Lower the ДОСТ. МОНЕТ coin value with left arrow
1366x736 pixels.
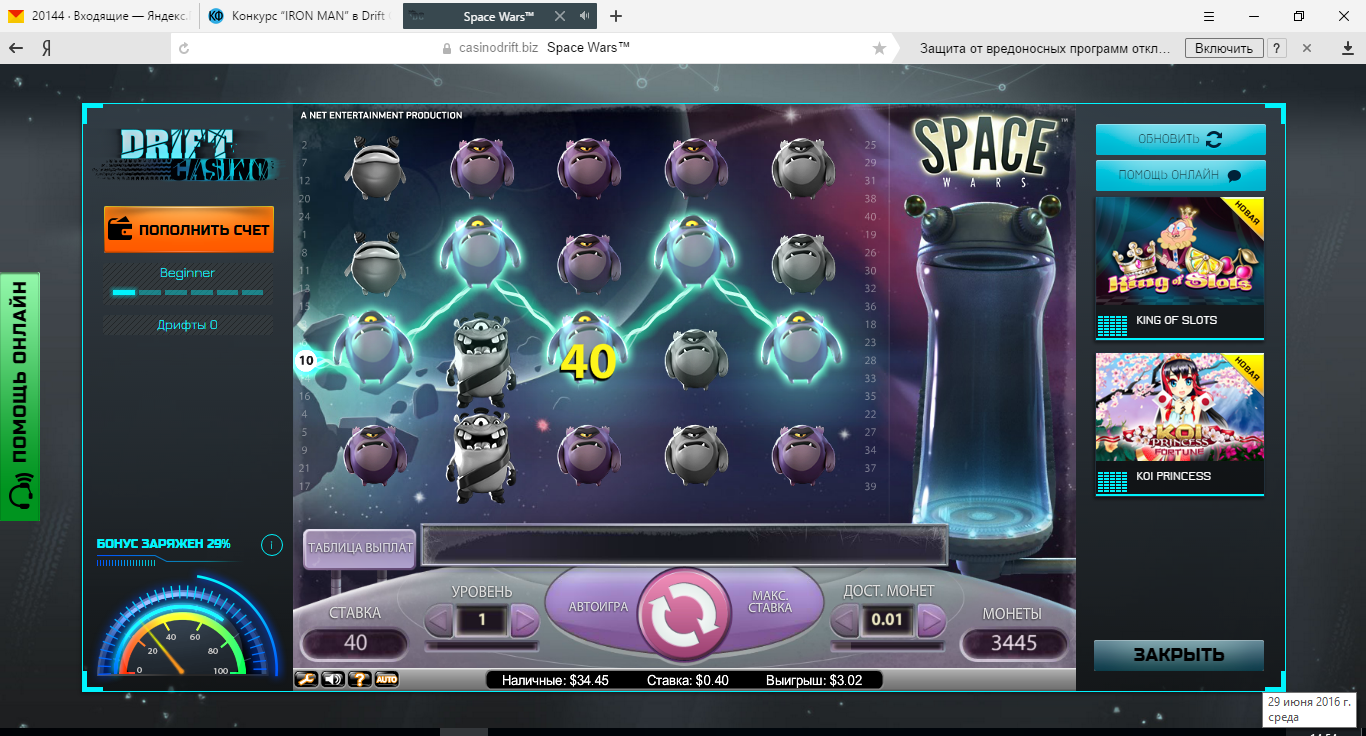pyautogui.click(x=845, y=621)
